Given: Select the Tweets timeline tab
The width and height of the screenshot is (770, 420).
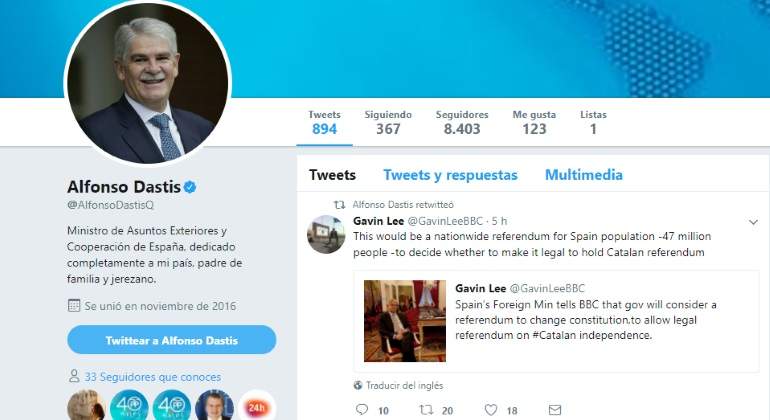Looking at the screenshot, I should [332, 175].
